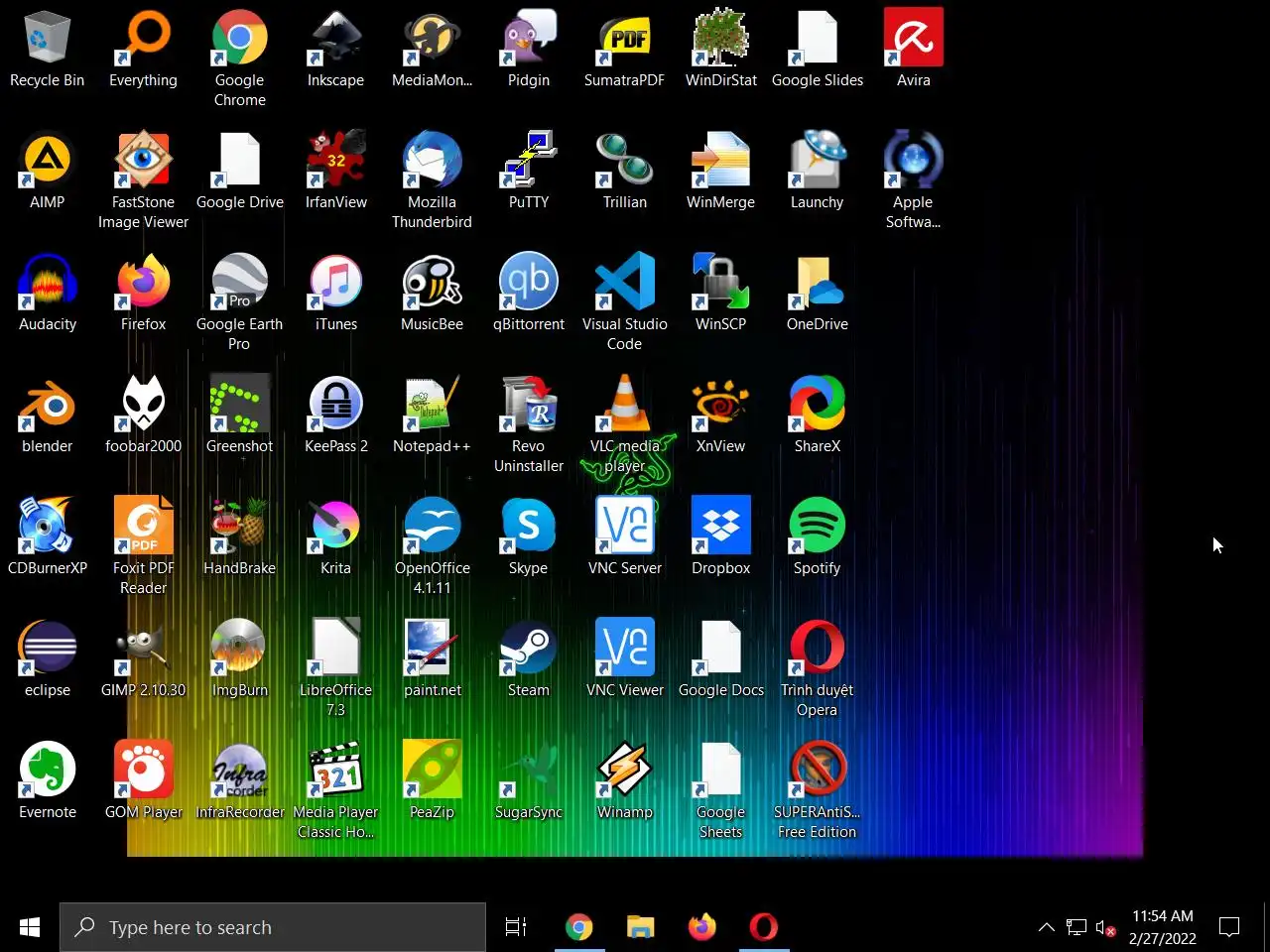This screenshot has width=1270, height=952.
Task: Select the Audacity headphones icon
Action: (47, 283)
